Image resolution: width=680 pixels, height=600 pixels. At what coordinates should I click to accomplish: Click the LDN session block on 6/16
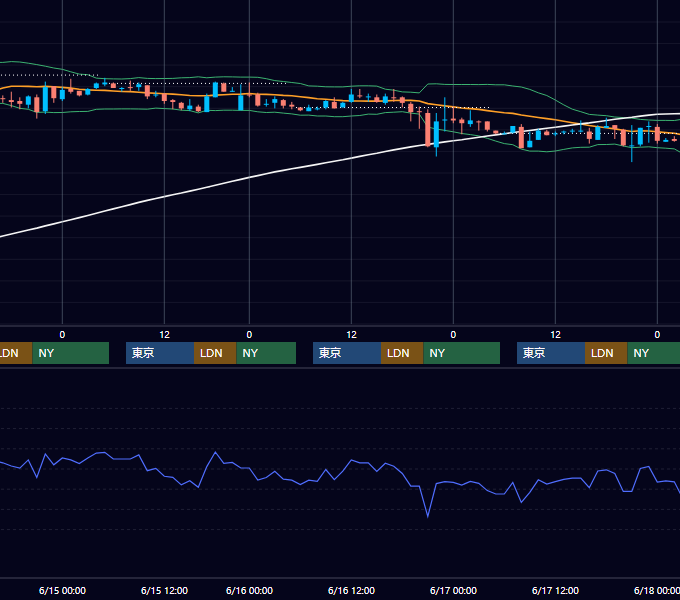click(402, 353)
